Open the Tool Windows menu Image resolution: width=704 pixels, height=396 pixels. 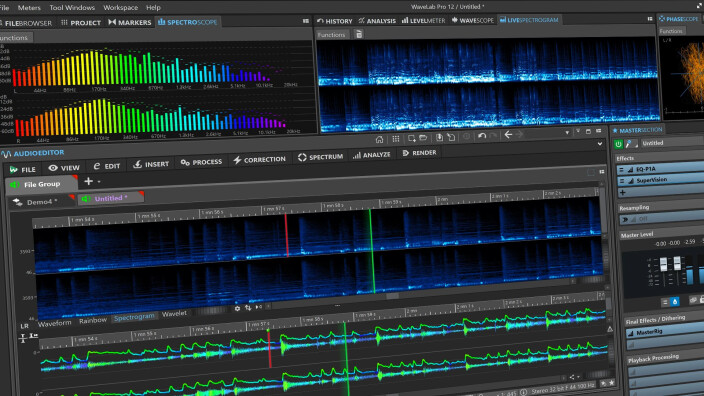(72, 8)
